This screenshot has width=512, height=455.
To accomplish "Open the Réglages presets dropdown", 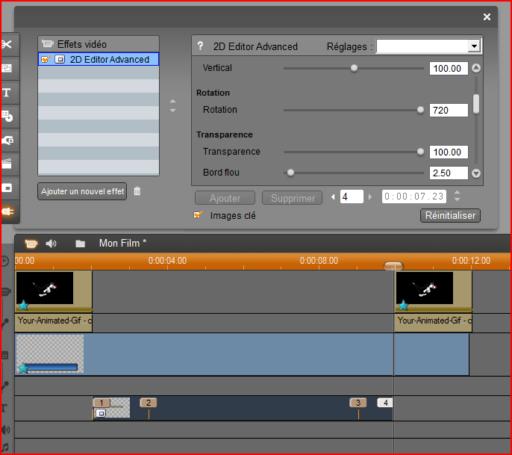I will click(x=474, y=46).
